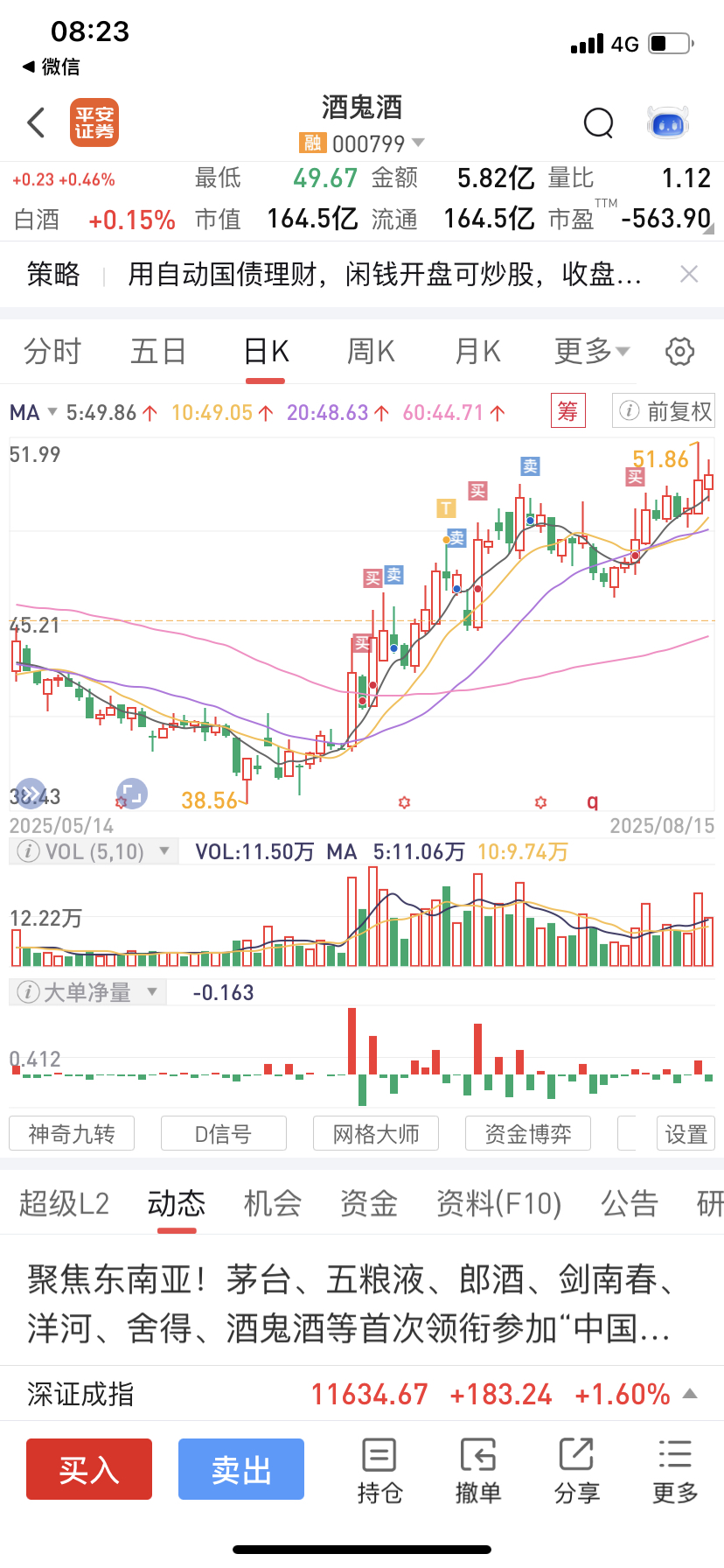
Task: Tap the 筹 chip distribution icon
Action: (x=567, y=411)
